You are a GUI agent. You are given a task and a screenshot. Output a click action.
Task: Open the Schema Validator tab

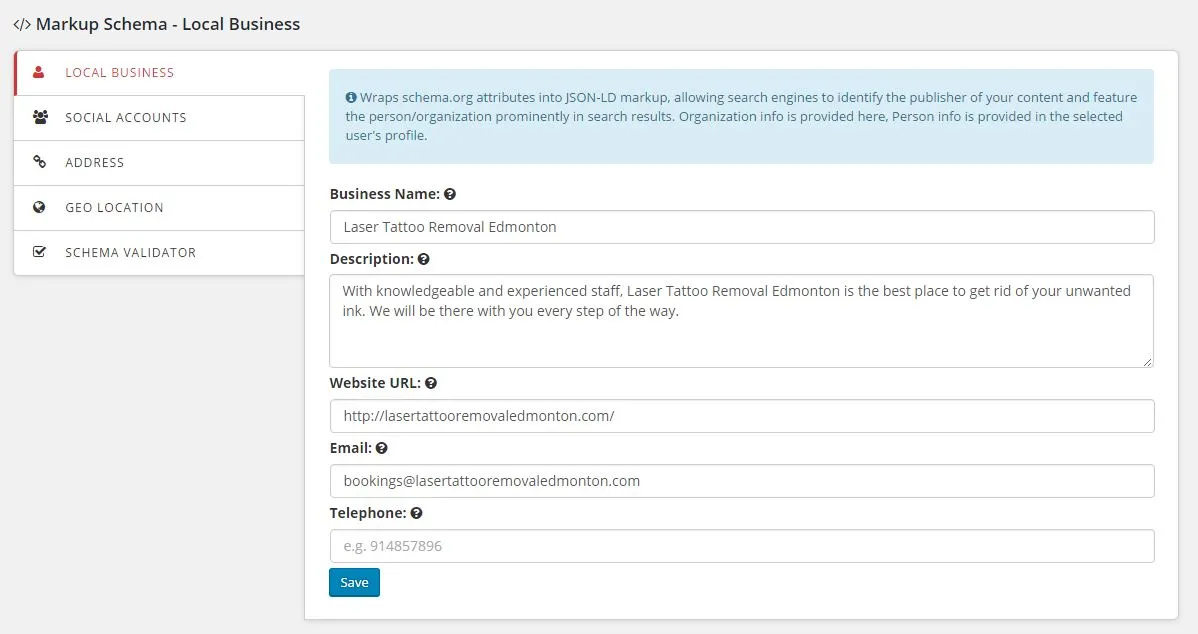pos(159,253)
